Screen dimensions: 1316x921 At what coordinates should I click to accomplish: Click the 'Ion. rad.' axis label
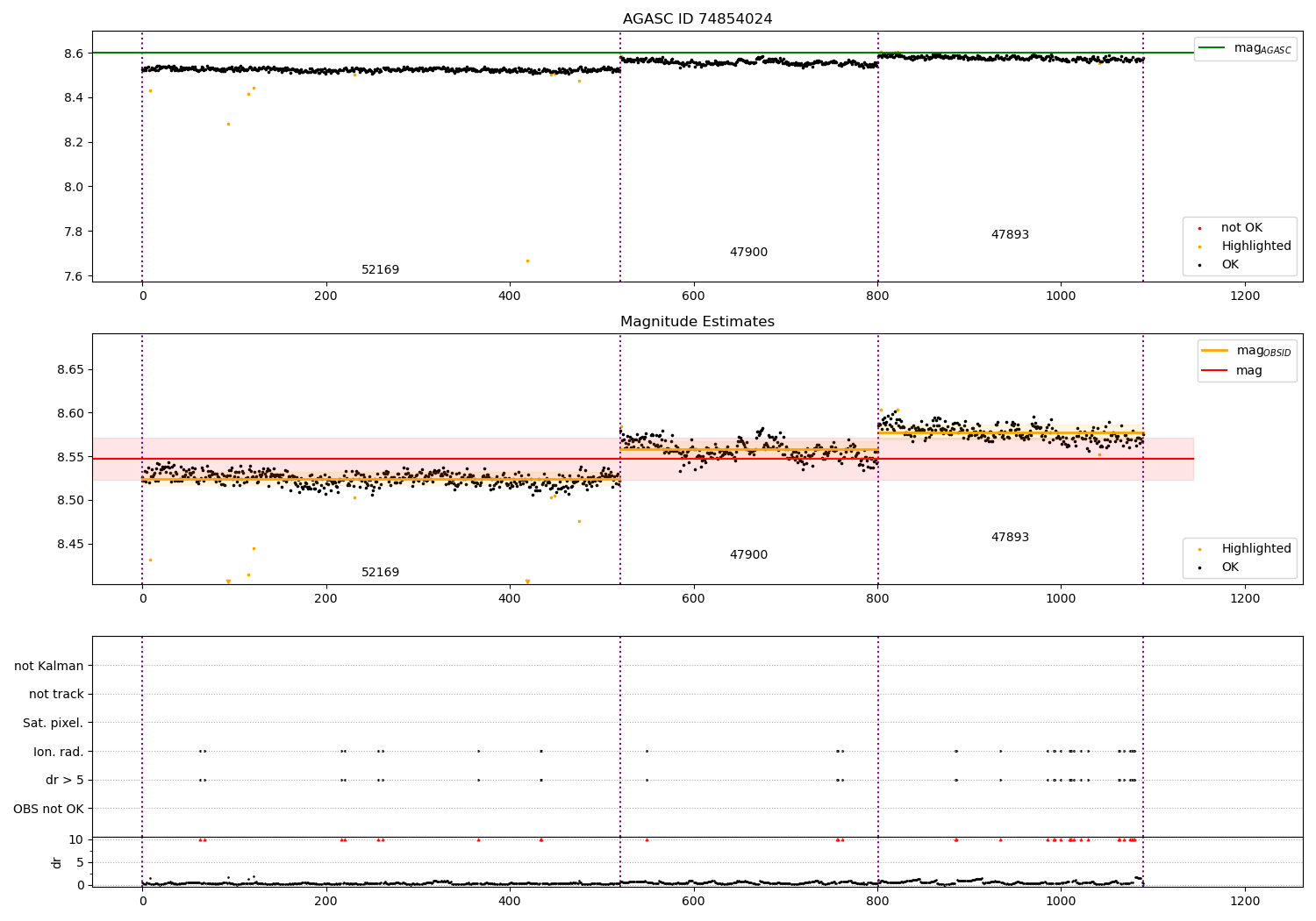[x=59, y=752]
